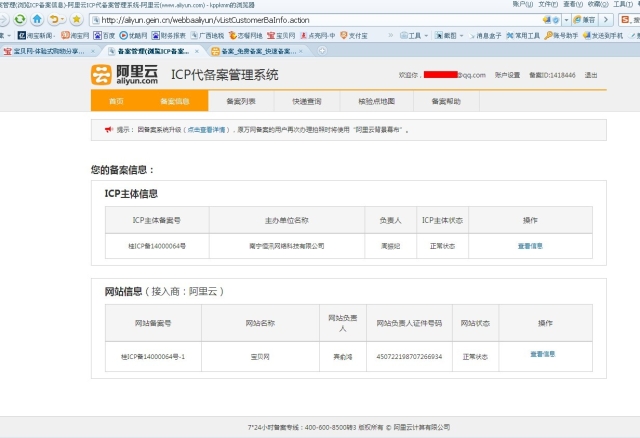640x438 pixels.
Task: Open the 工具 toolbar dropdown
Action: click(414, 36)
